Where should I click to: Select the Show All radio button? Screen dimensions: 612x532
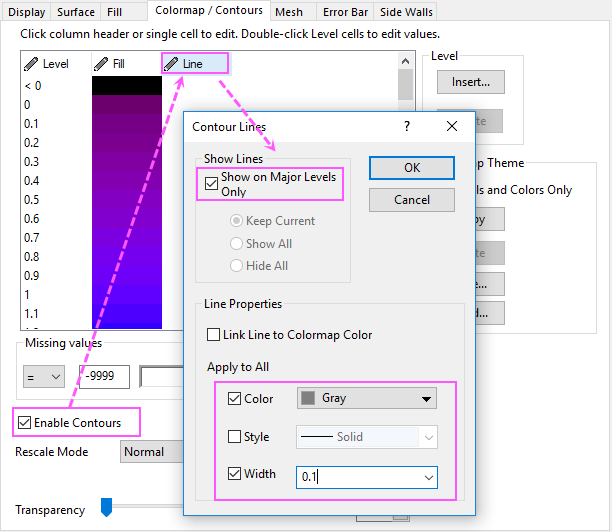[236, 244]
